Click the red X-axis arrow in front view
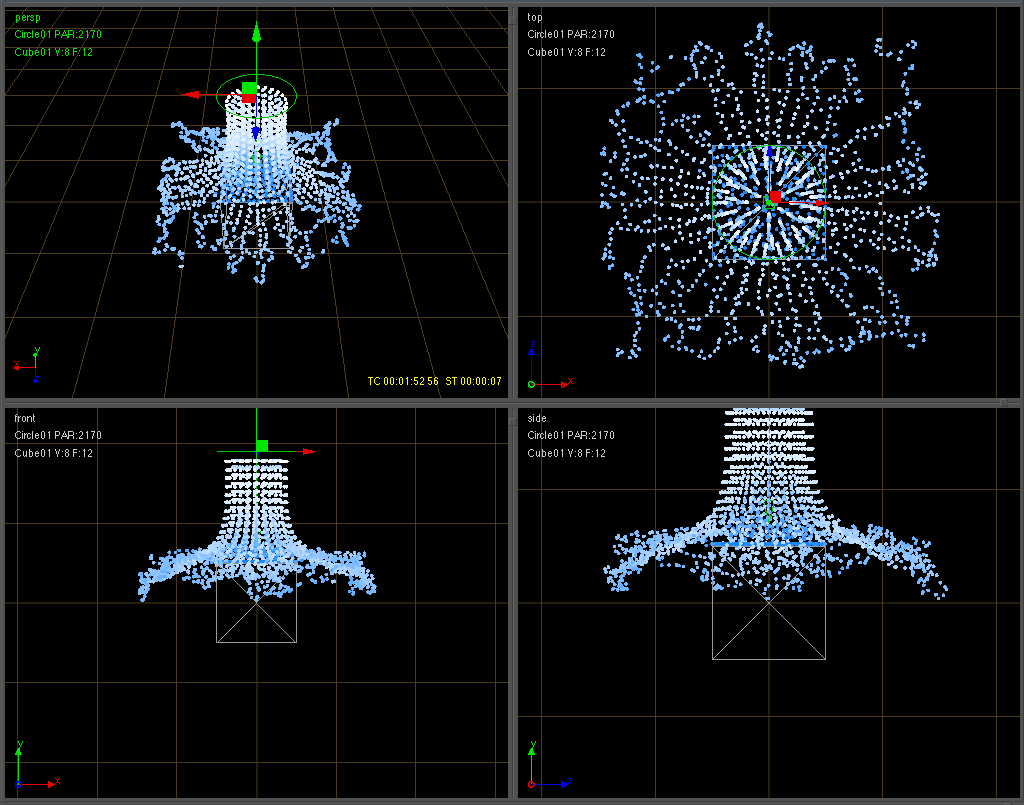This screenshot has height=805, width=1024. (x=309, y=452)
